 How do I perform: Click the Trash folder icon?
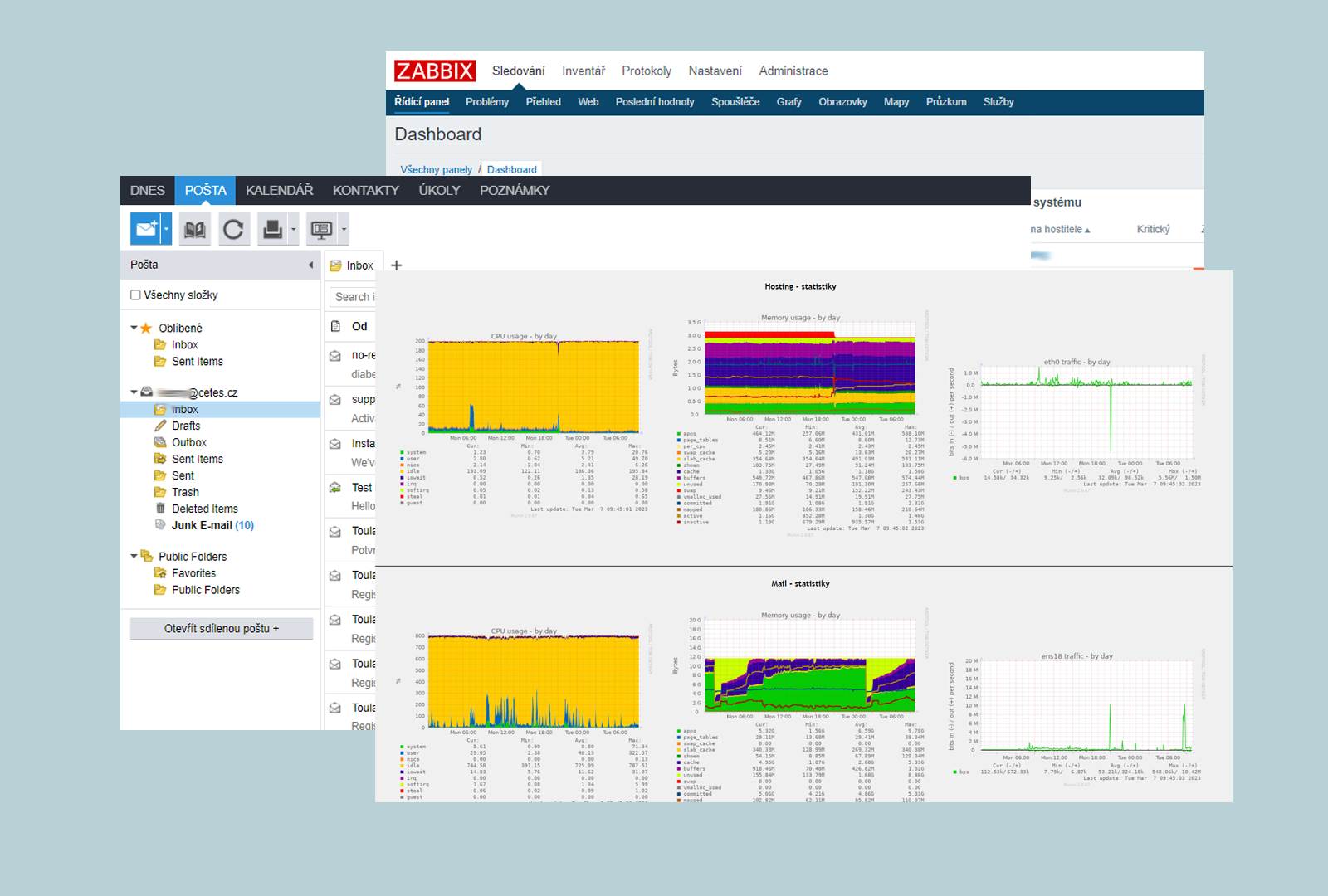(x=160, y=492)
